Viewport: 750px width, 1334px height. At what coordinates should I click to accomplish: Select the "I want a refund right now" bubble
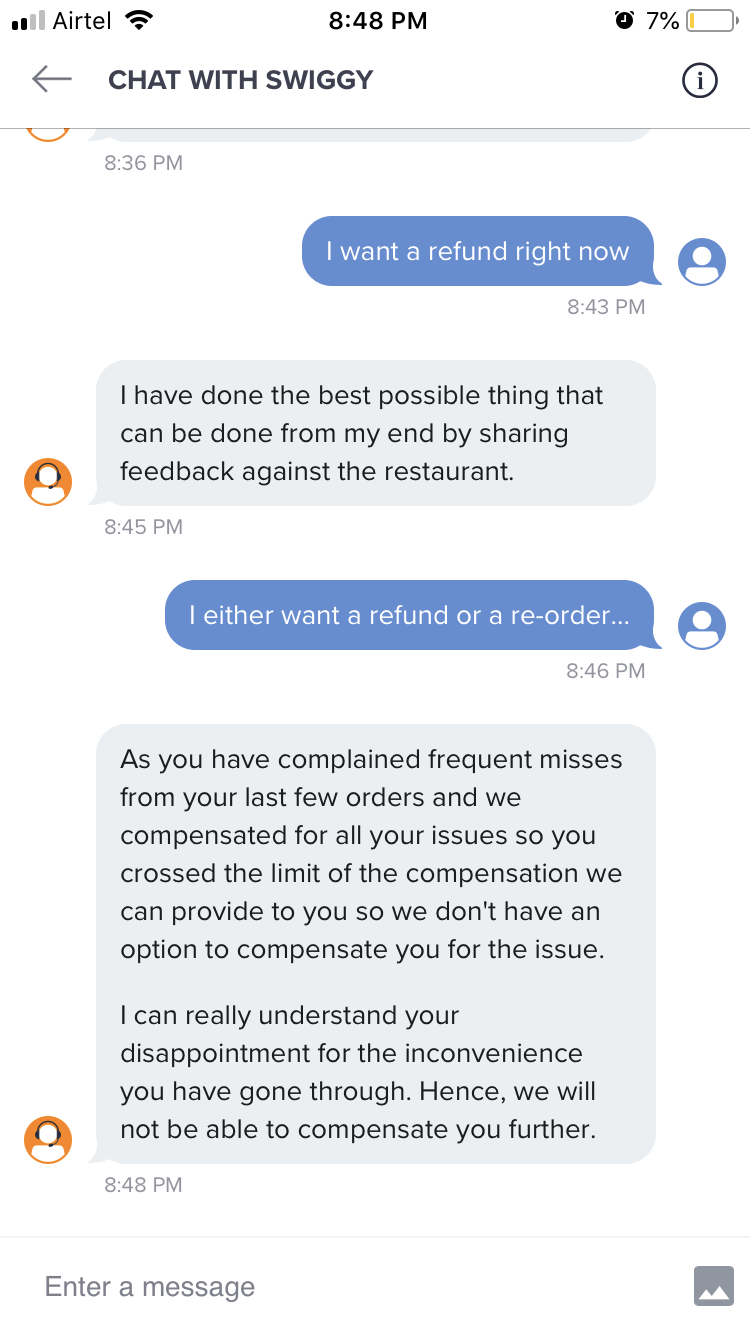[x=478, y=251]
